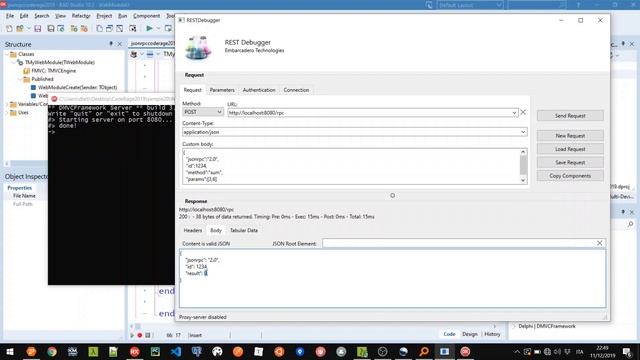This screenshot has width=640, height=360.
Task: Collapse the Published node in Structure
Action: point(20,79)
